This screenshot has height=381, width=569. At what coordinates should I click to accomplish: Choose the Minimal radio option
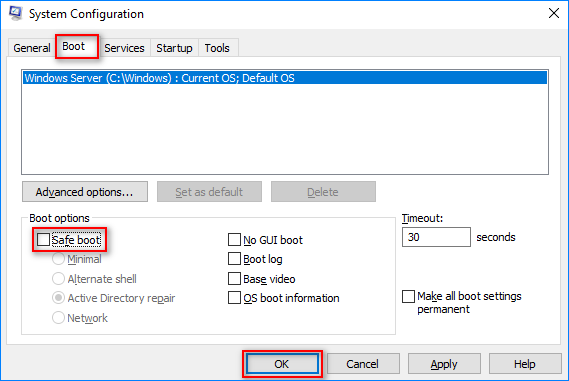pyautogui.click(x=58, y=259)
